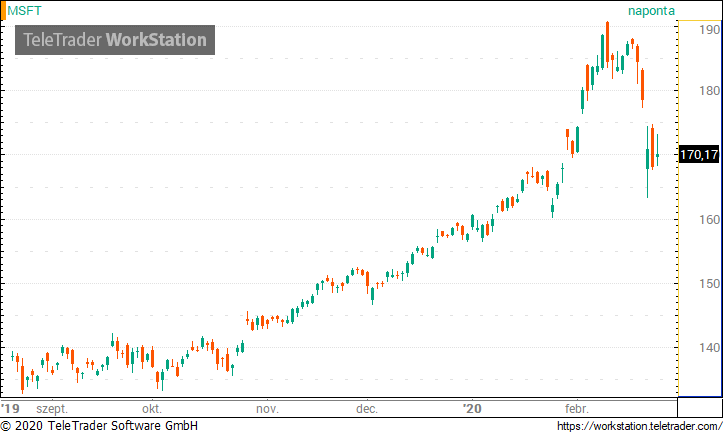Click the 'febr.' date axis label

(577, 409)
